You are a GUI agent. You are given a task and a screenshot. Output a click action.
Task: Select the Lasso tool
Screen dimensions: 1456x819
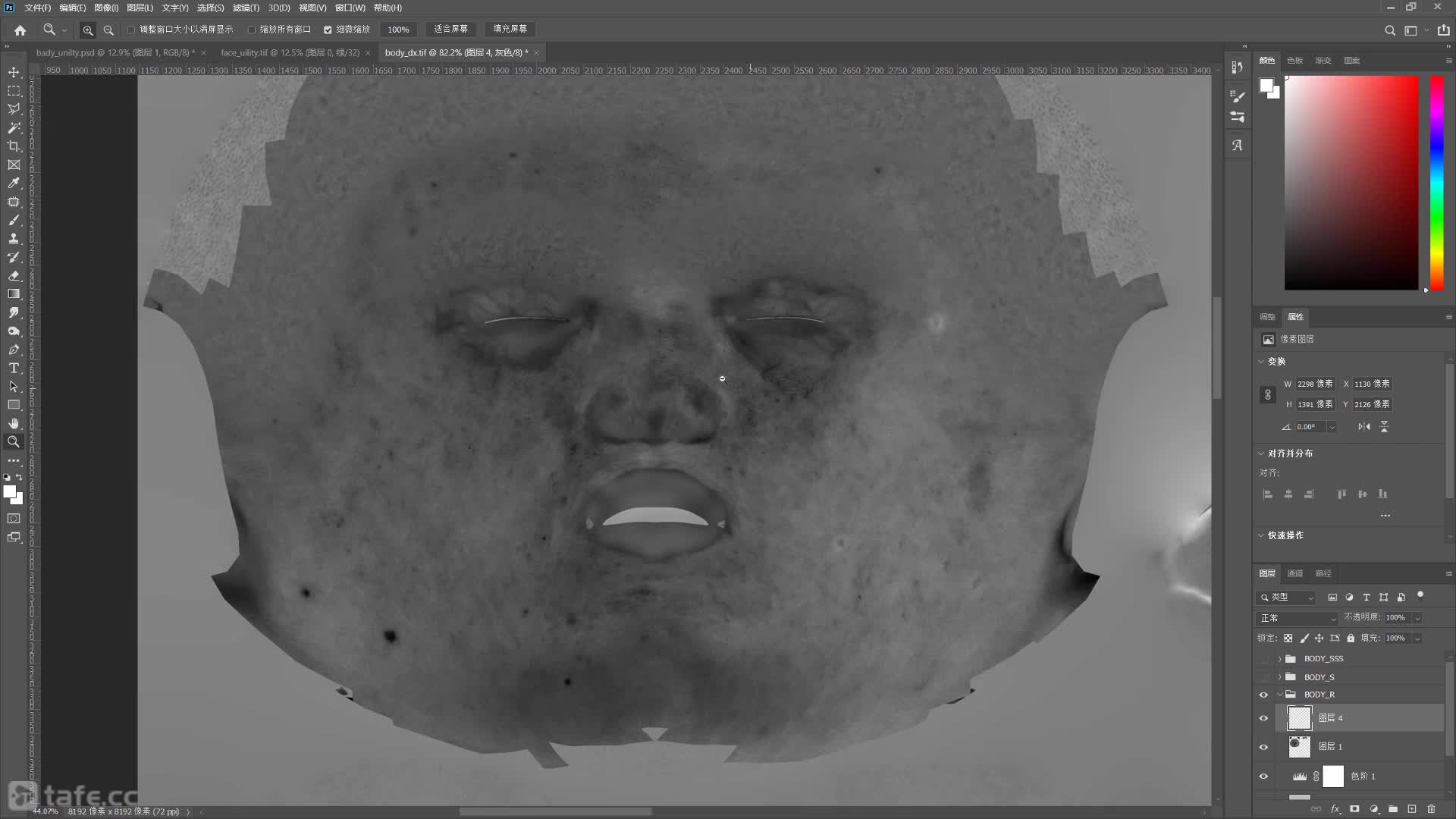14,109
